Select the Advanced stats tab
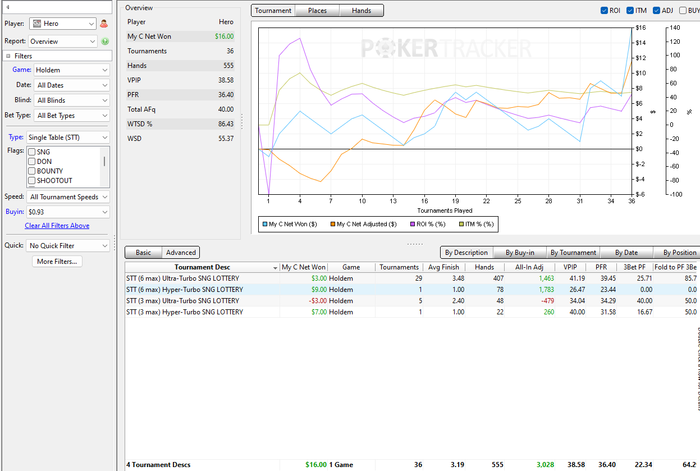The height and width of the screenshot is (471, 700). coord(181,253)
